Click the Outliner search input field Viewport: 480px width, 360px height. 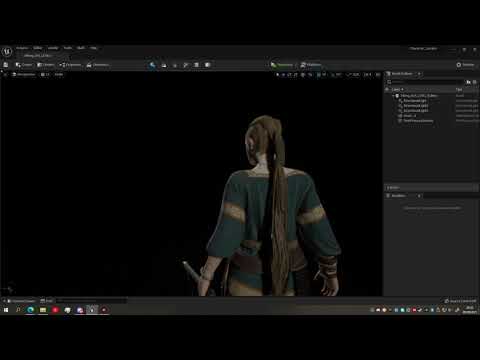tap(425, 82)
